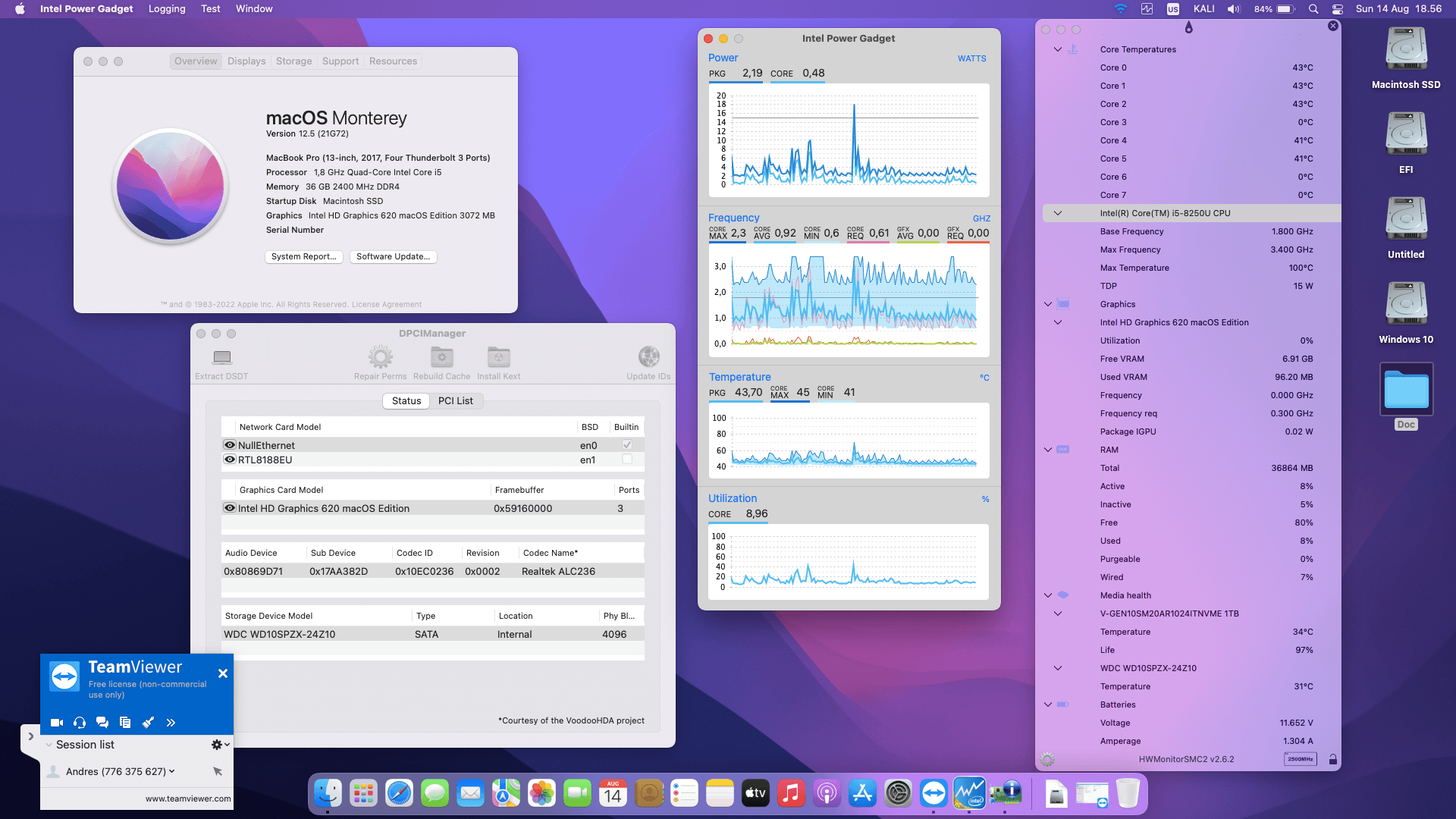Open License Agreement link

tap(387, 305)
